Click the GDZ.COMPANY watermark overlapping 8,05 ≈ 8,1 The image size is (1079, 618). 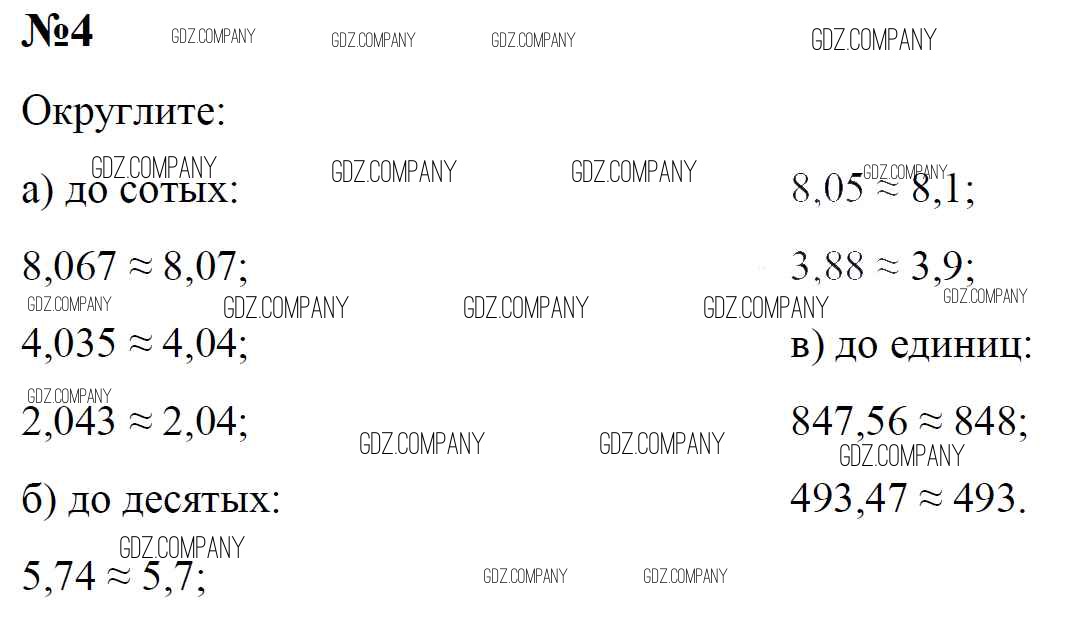[x=905, y=171]
